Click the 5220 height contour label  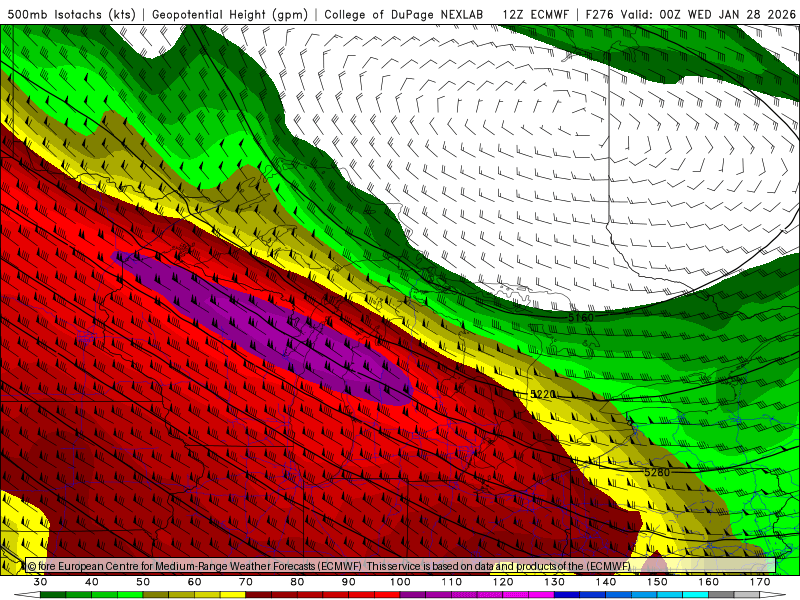point(543,394)
